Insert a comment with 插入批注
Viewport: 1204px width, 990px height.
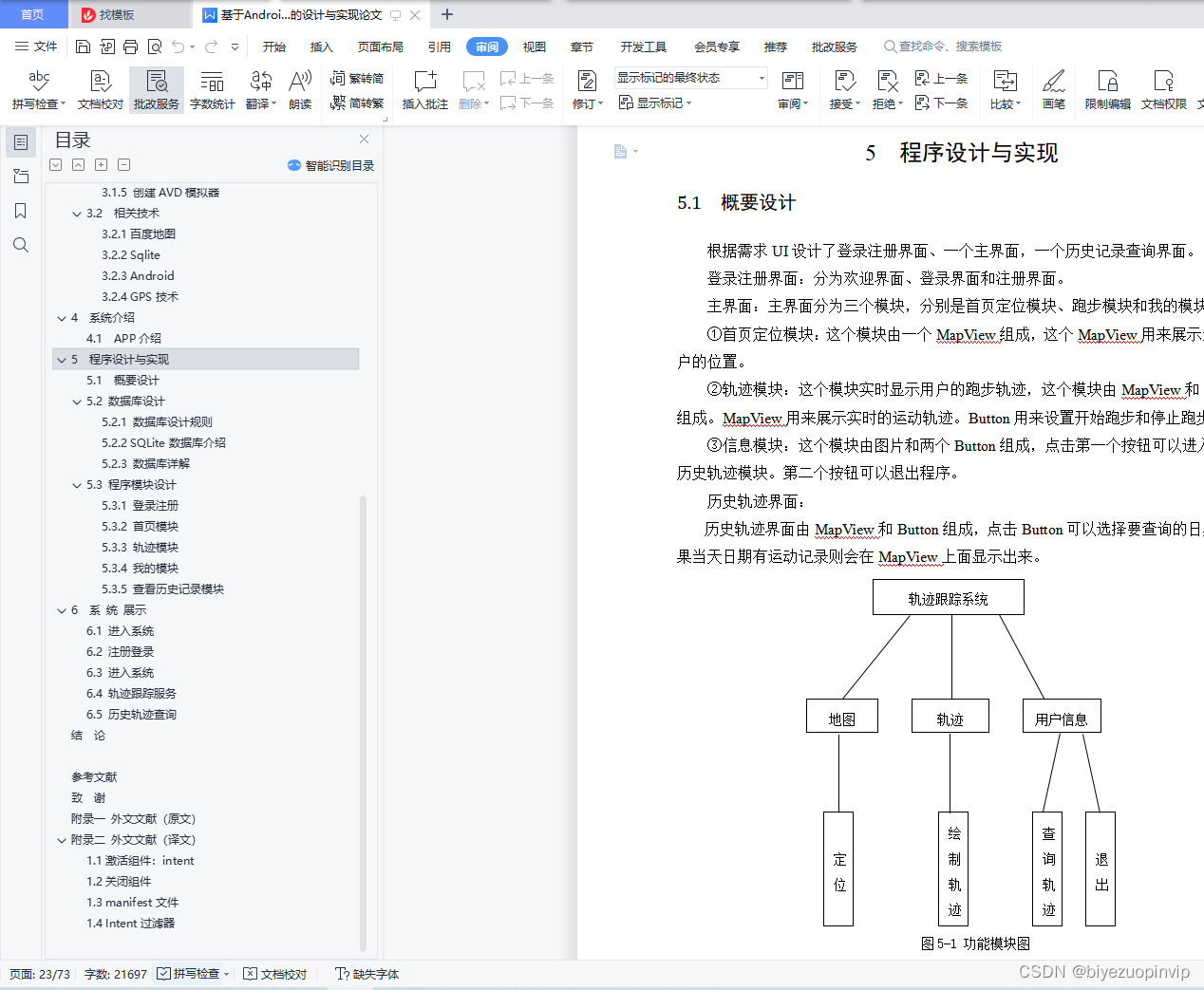[x=423, y=89]
